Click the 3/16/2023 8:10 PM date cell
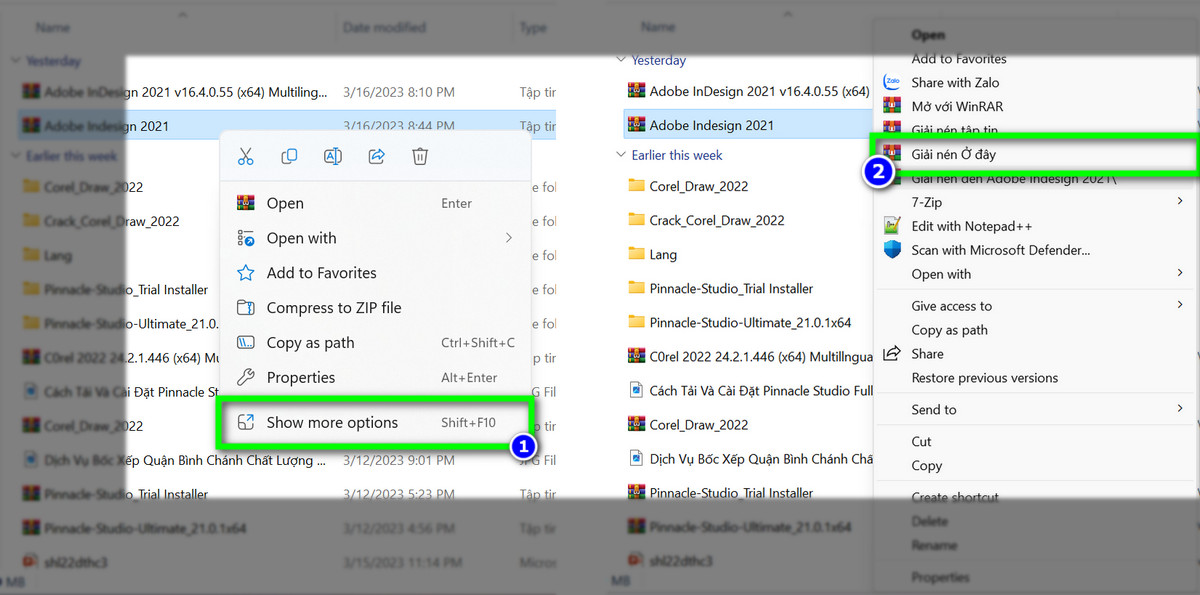1200x595 pixels. (399, 92)
